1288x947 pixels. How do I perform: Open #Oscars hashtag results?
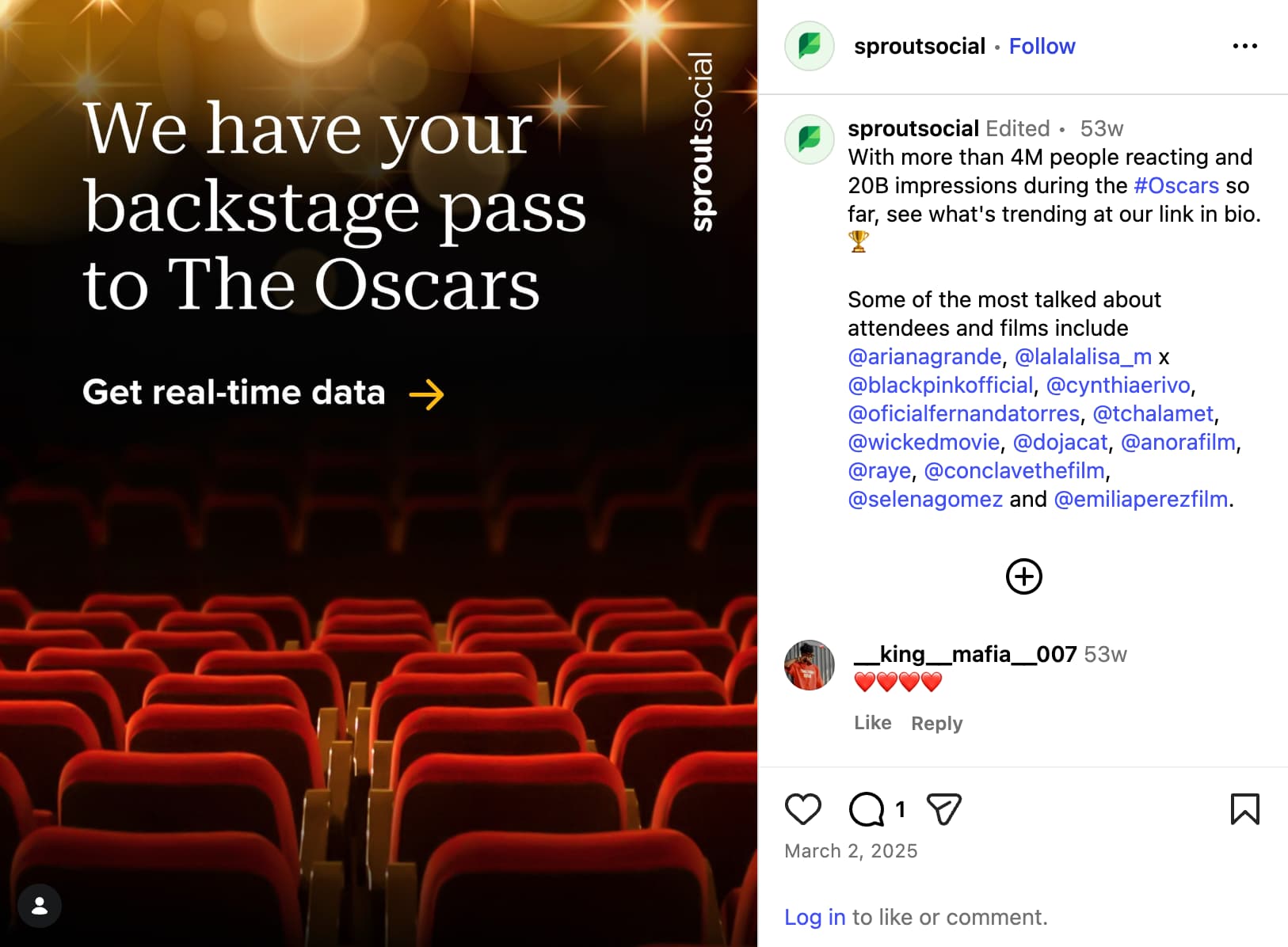1177,185
